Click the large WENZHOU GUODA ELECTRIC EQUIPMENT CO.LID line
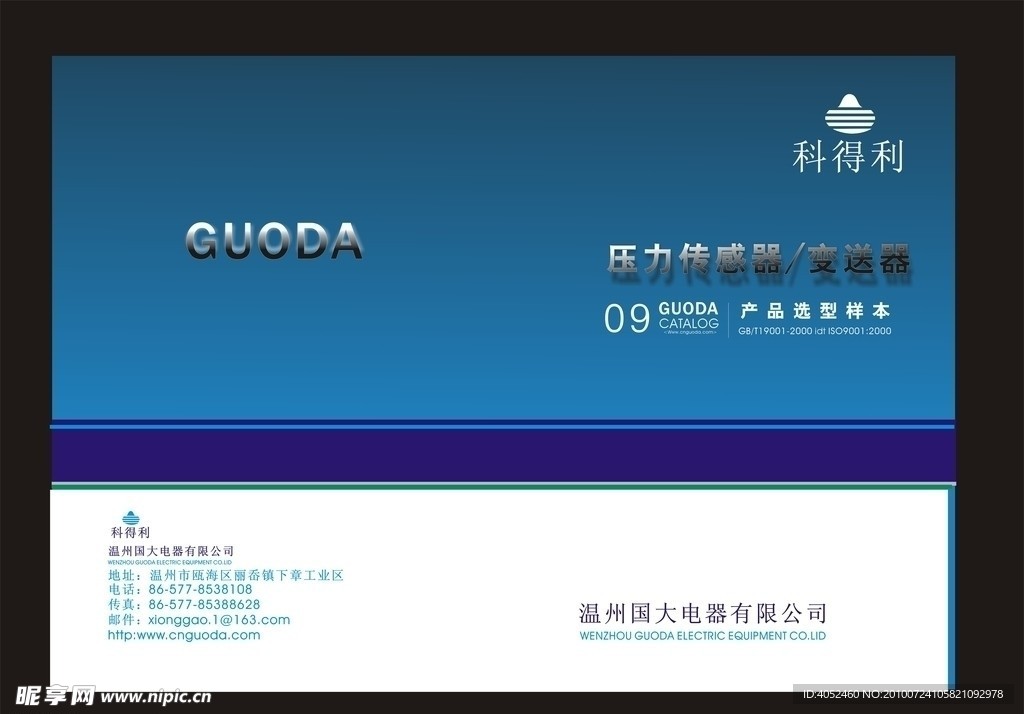Screen dimensions: 1024x714 [x=703, y=636]
